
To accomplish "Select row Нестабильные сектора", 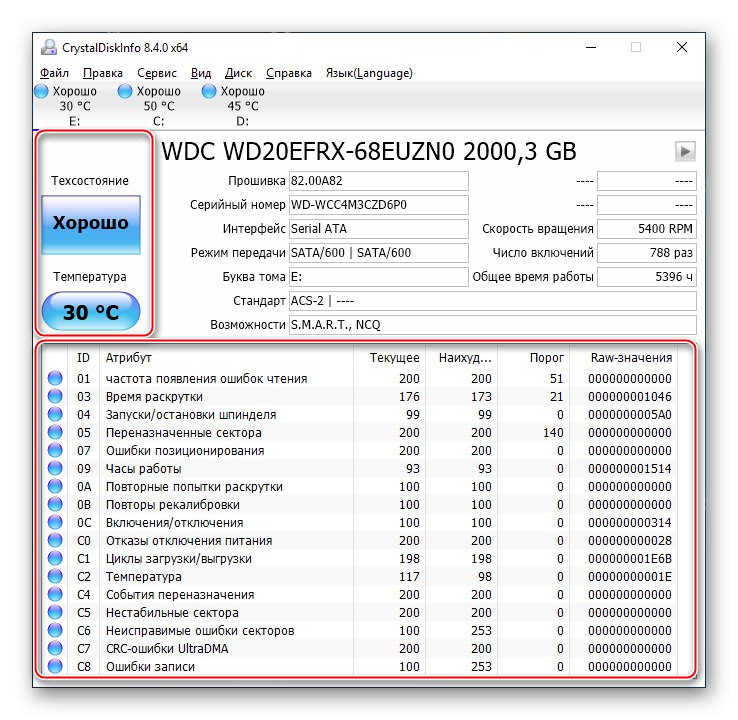I will 361,612.
